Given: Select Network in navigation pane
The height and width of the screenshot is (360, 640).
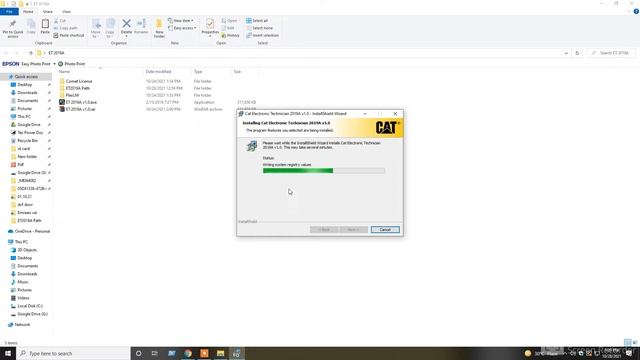Looking at the screenshot, I should click(x=22, y=325).
